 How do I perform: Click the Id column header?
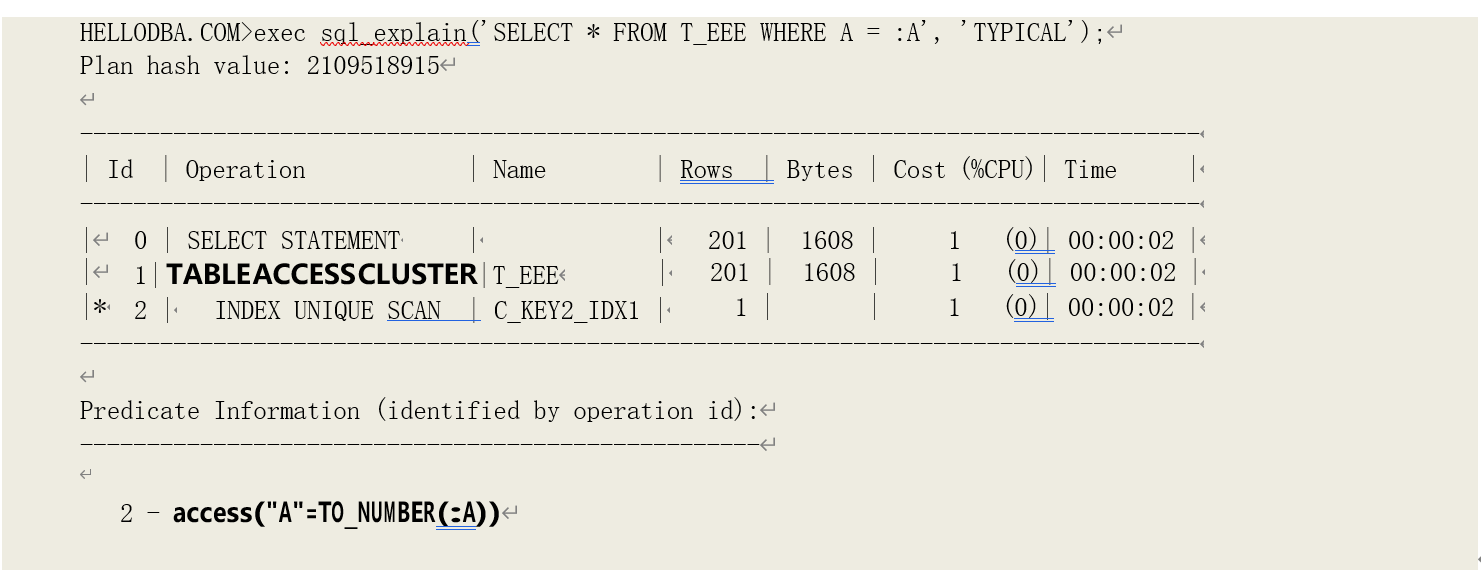pos(120,170)
